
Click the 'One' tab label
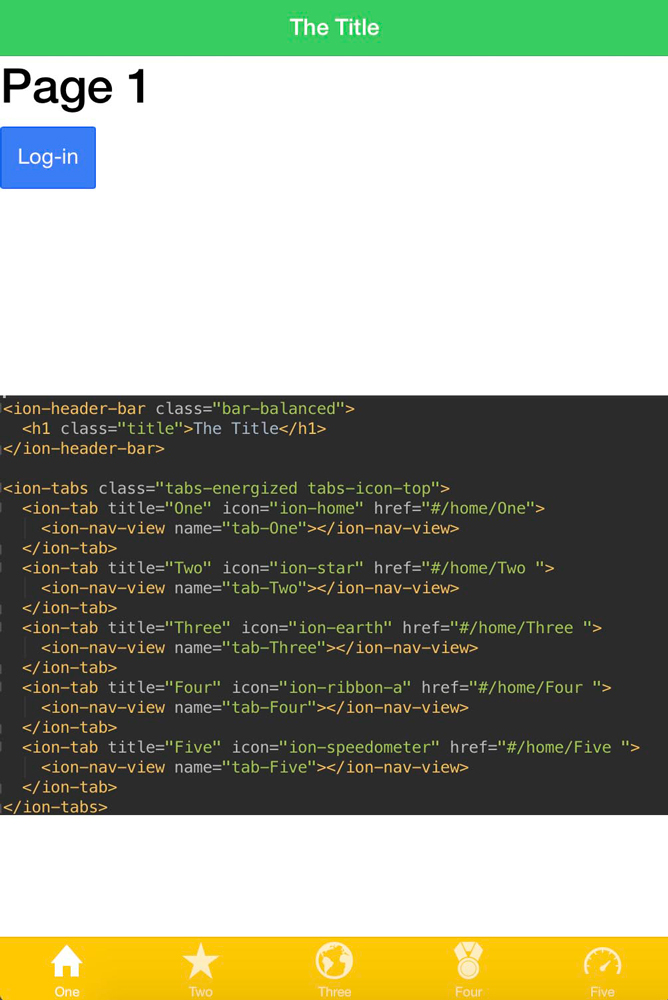click(67, 992)
